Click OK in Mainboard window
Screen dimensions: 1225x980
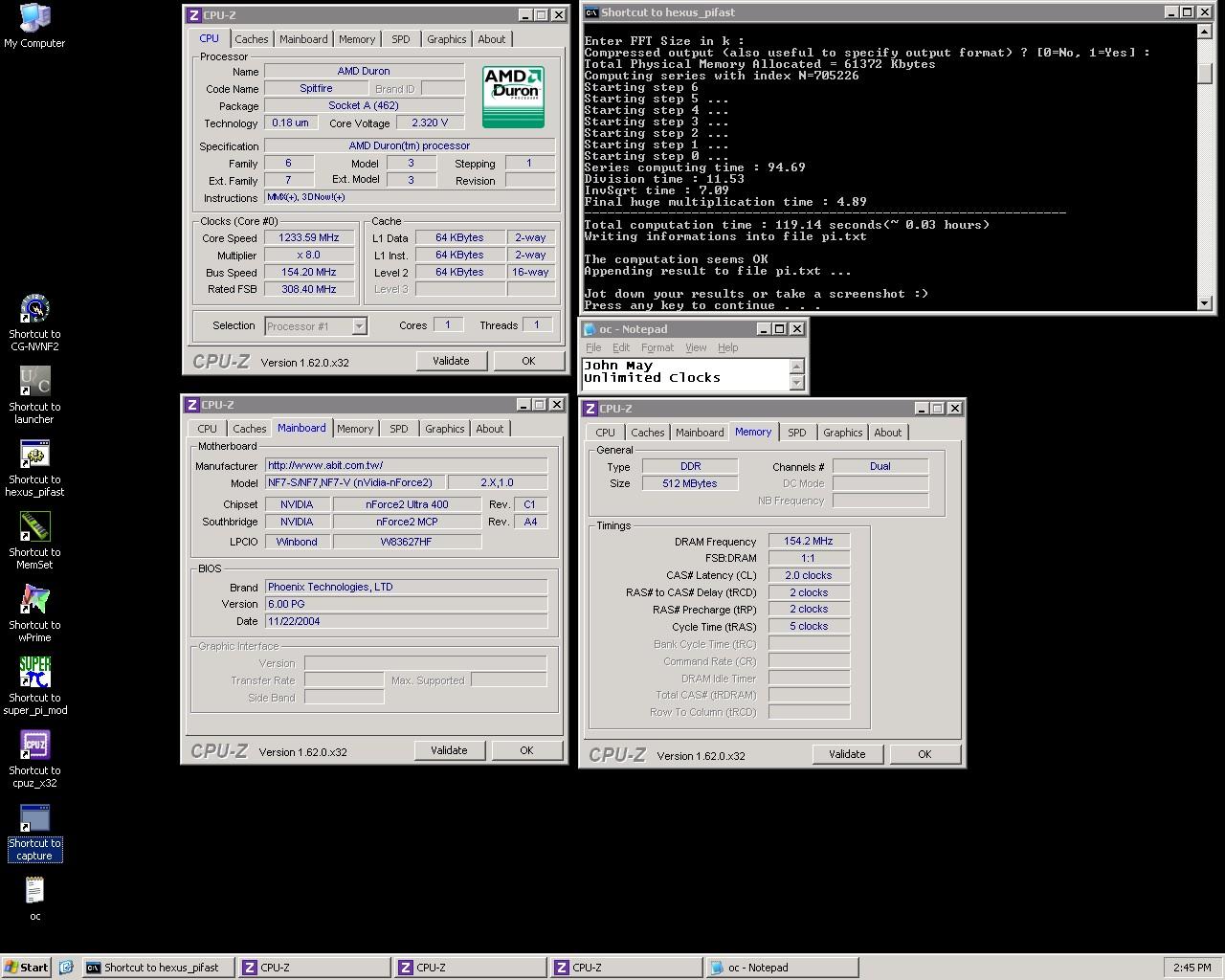(x=526, y=750)
